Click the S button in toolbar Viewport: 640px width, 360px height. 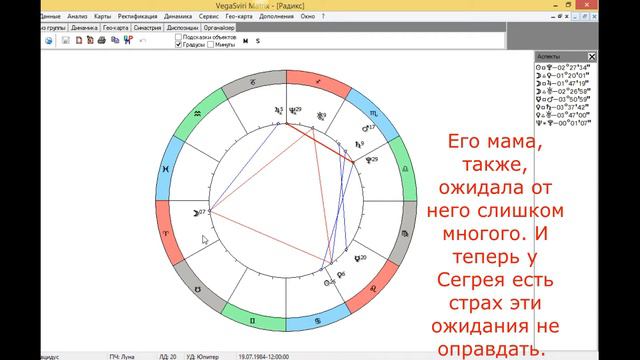[x=258, y=41]
